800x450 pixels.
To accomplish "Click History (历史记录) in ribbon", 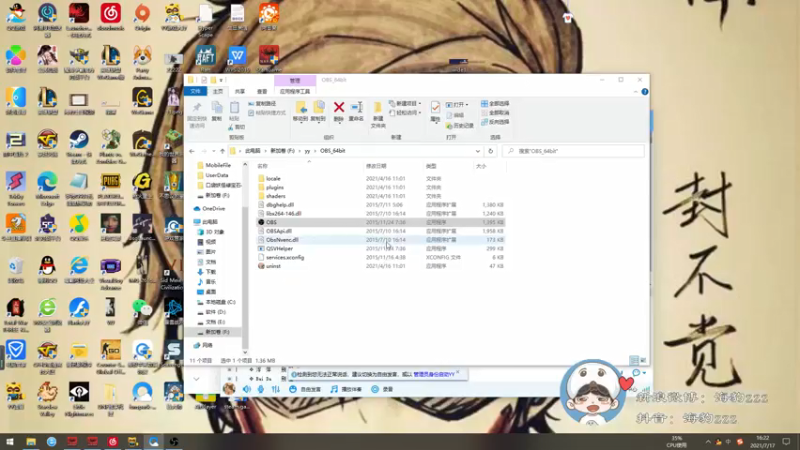I will tap(460, 126).
